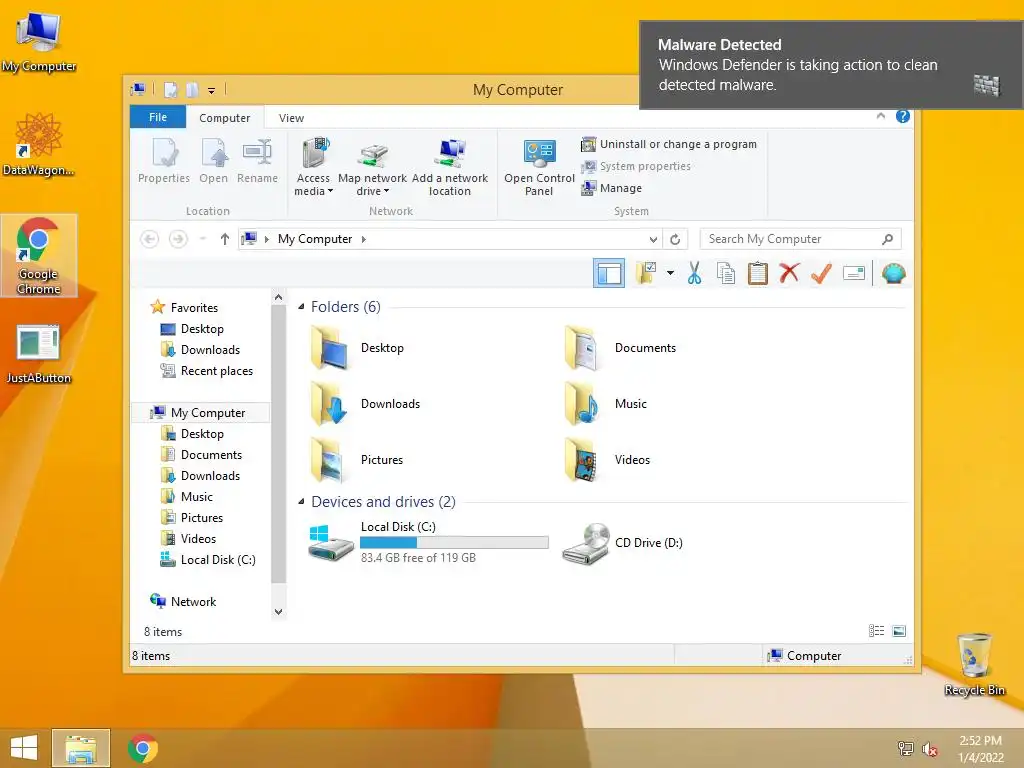Click the scissors Cut toolbar icon
Screen dimensions: 1024x768
click(694, 273)
